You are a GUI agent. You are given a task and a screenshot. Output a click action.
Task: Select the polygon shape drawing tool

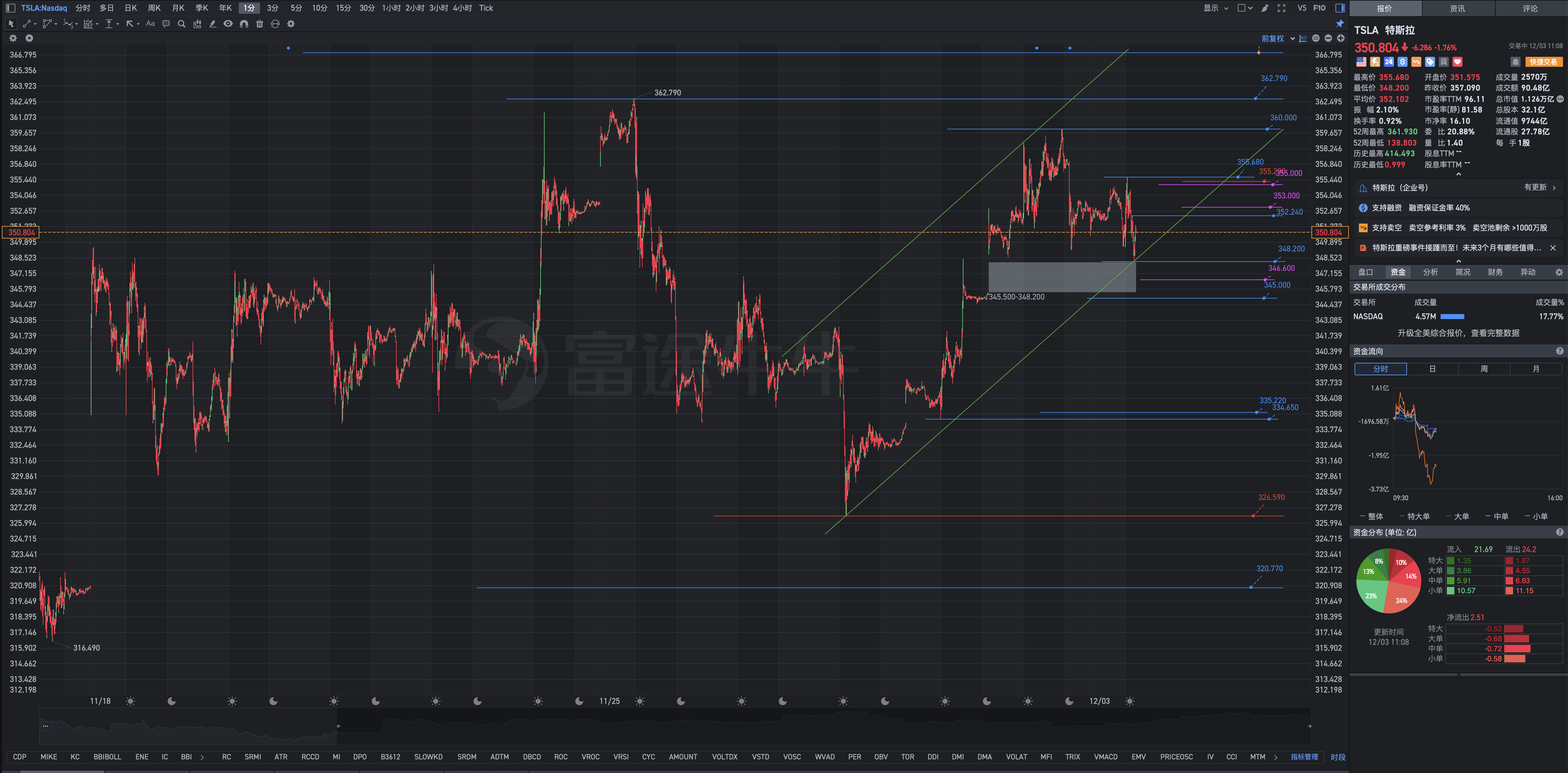click(47, 24)
